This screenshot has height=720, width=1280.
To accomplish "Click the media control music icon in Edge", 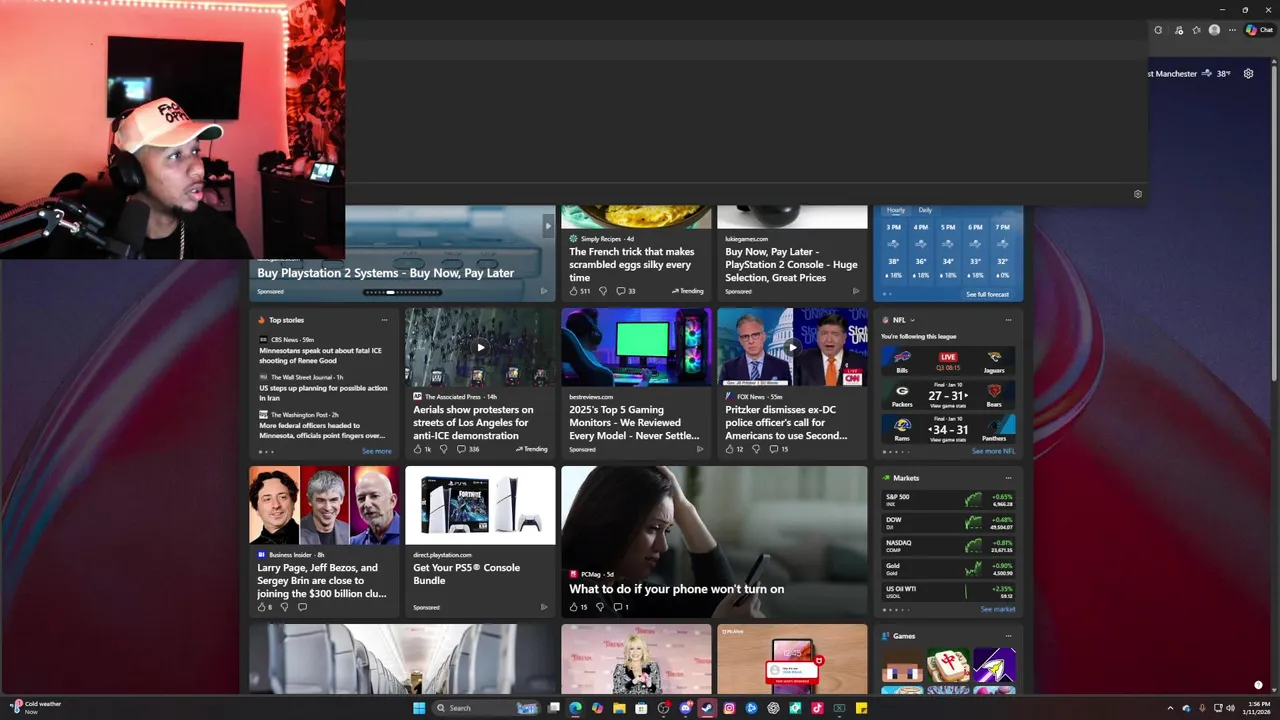I will 1178,30.
